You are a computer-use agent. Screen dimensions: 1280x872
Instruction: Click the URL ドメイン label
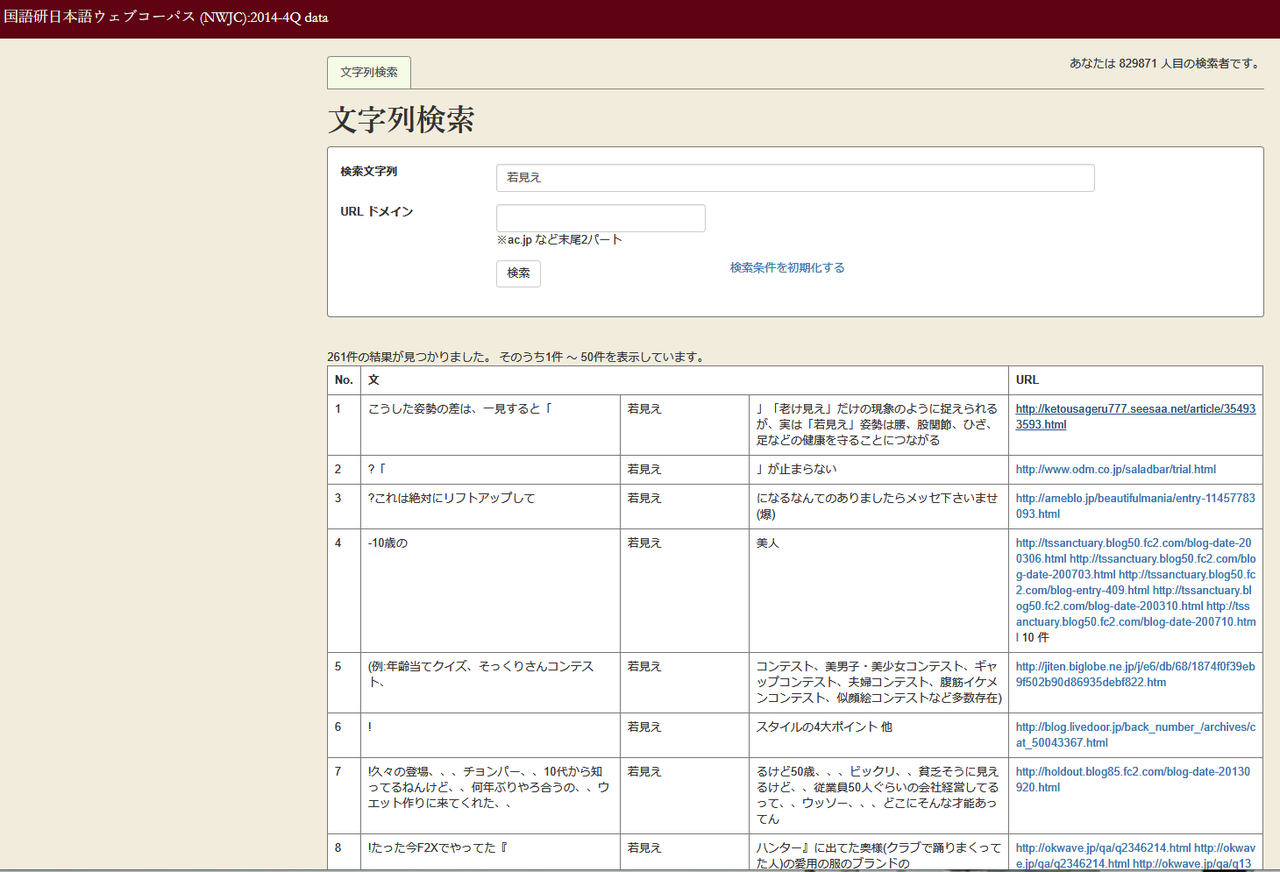(x=377, y=212)
